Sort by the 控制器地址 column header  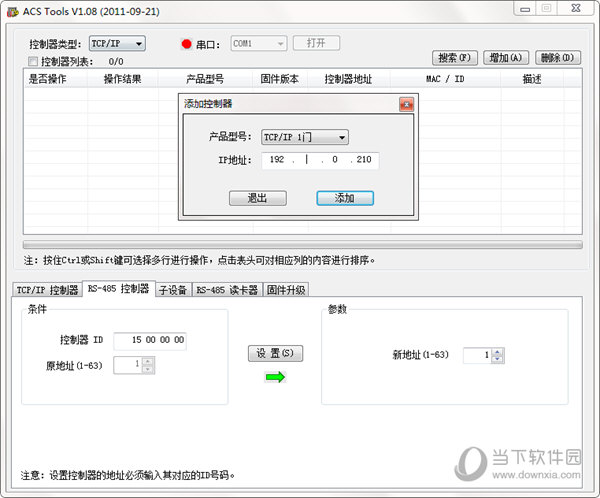coord(349,79)
